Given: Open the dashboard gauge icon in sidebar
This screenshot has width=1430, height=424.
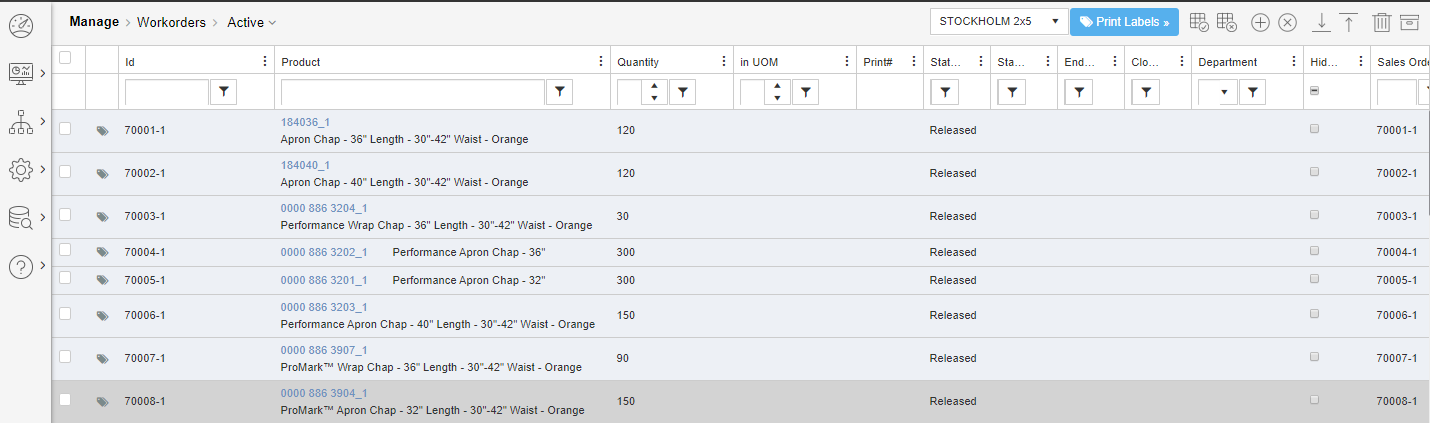Looking at the screenshot, I should click(x=20, y=25).
